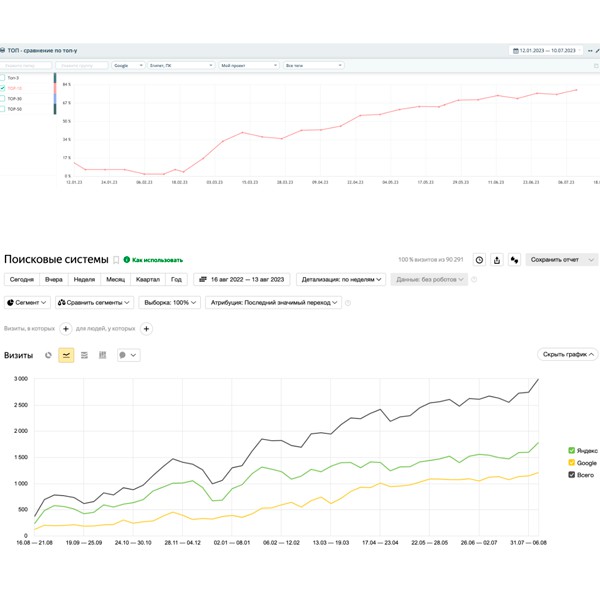The image size is (600, 600).
Task: Select the stacked area chart icon
Action: click(84, 355)
